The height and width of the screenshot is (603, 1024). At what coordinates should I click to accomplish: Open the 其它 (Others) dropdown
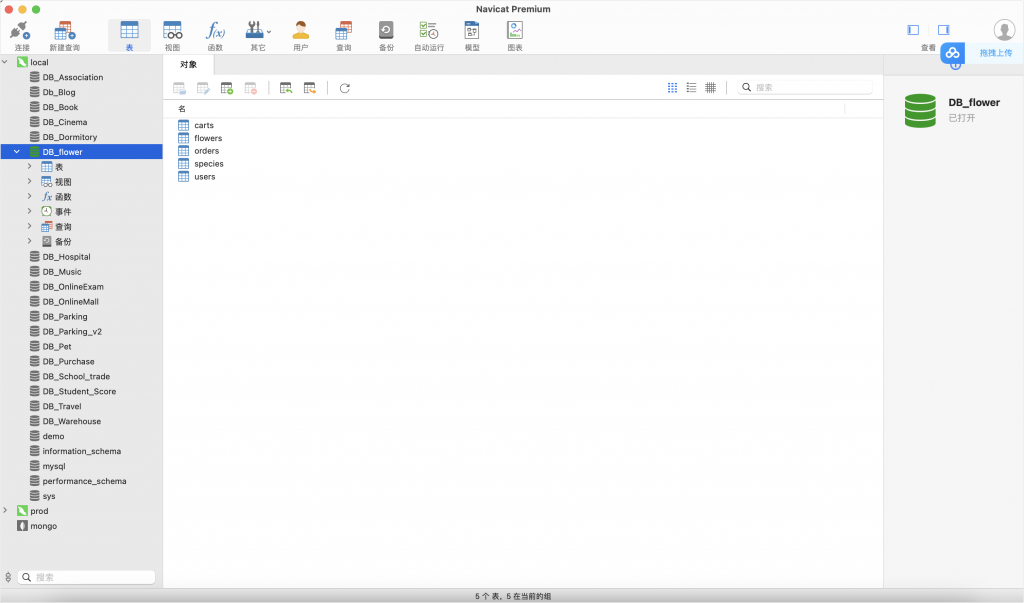[x=258, y=35]
